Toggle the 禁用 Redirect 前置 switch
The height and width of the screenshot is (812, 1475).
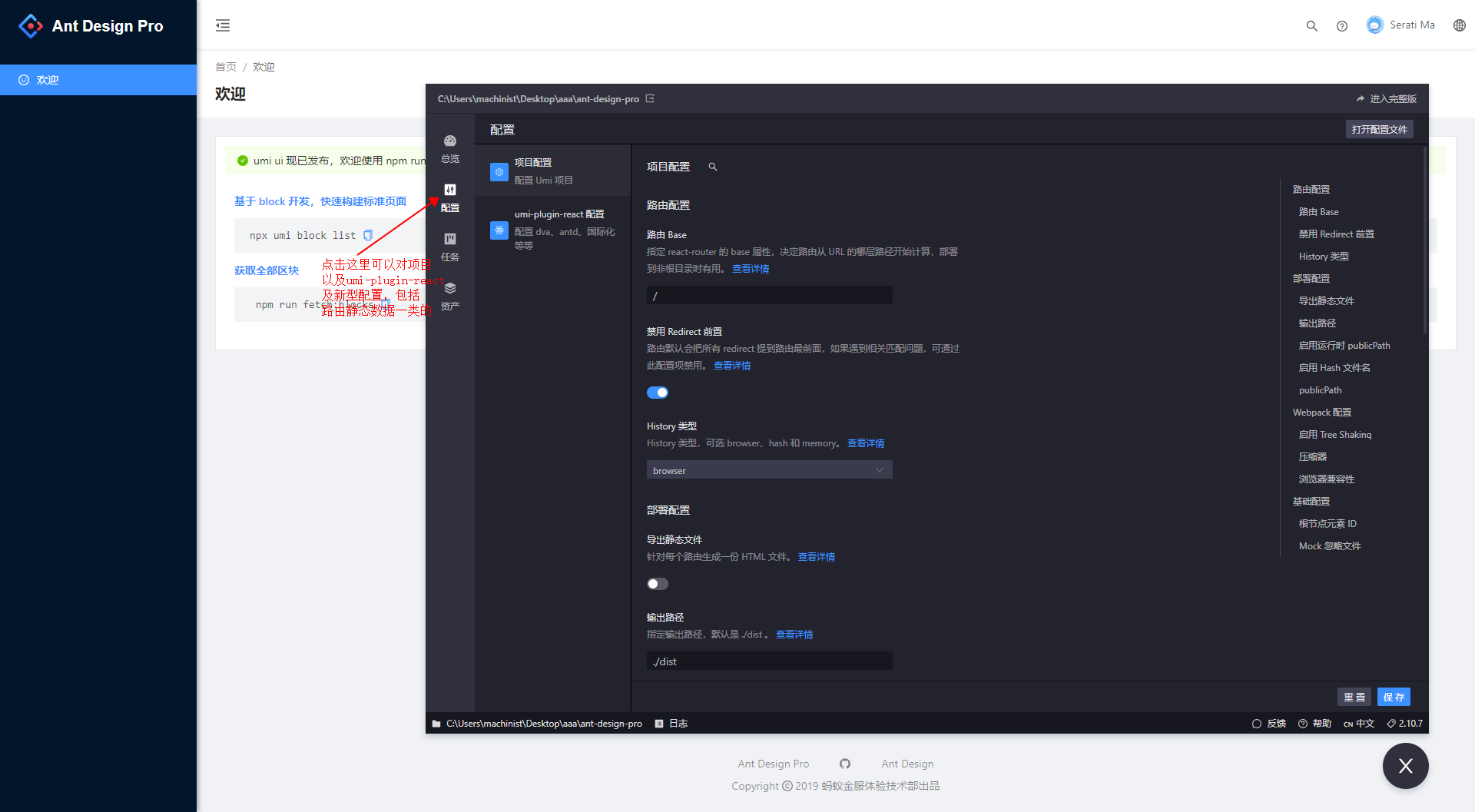[658, 393]
